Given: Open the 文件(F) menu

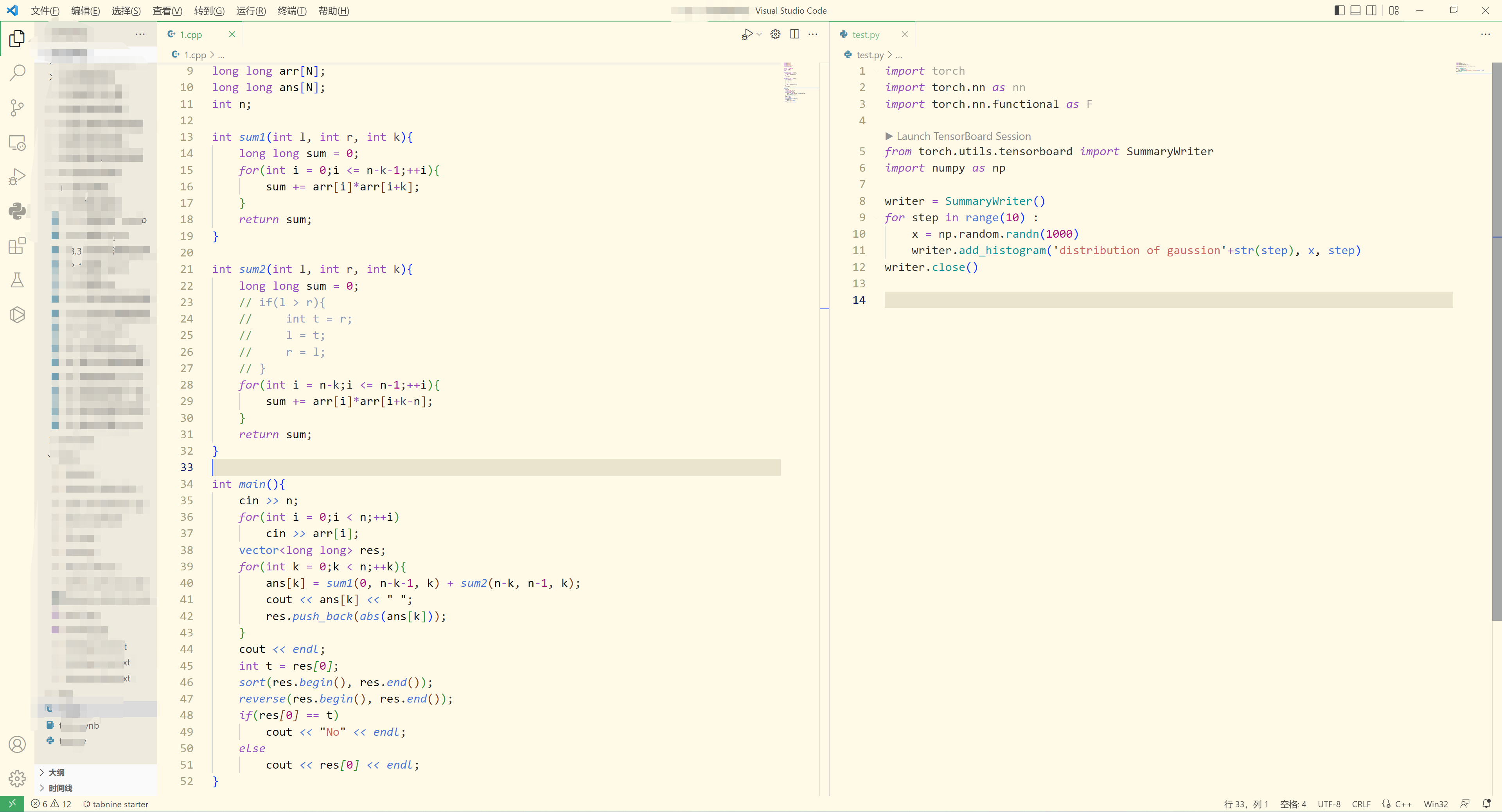Looking at the screenshot, I should (45, 11).
